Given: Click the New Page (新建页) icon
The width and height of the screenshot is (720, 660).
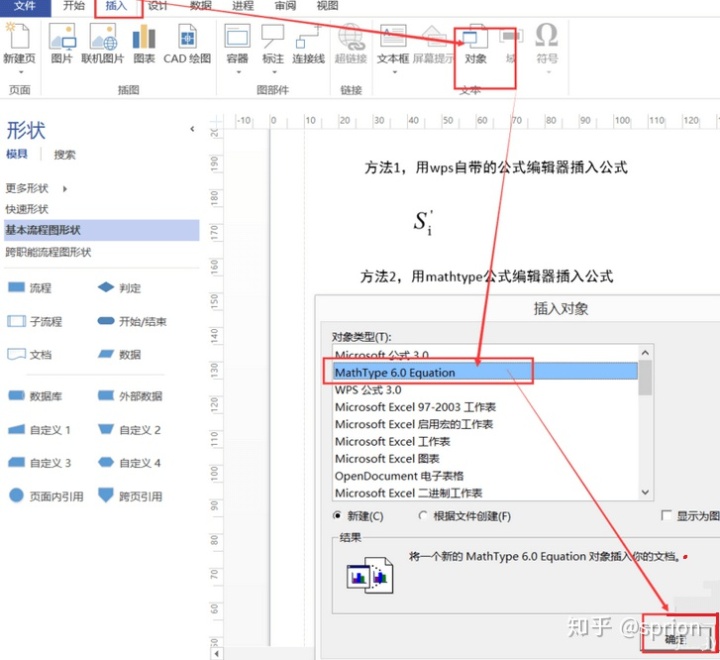Looking at the screenshot, I should [19, 36].
